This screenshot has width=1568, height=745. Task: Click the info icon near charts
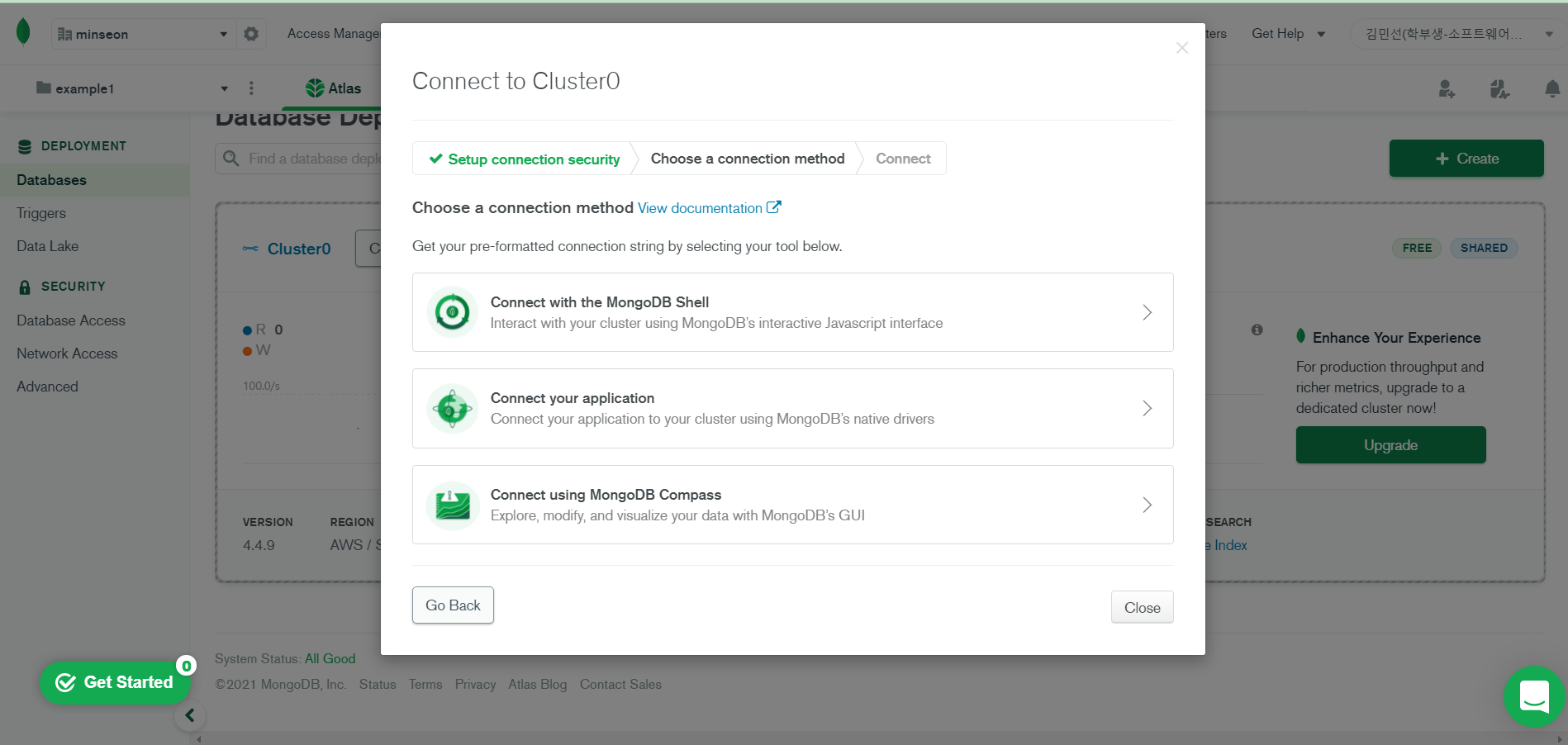[x=1257, y=330]
